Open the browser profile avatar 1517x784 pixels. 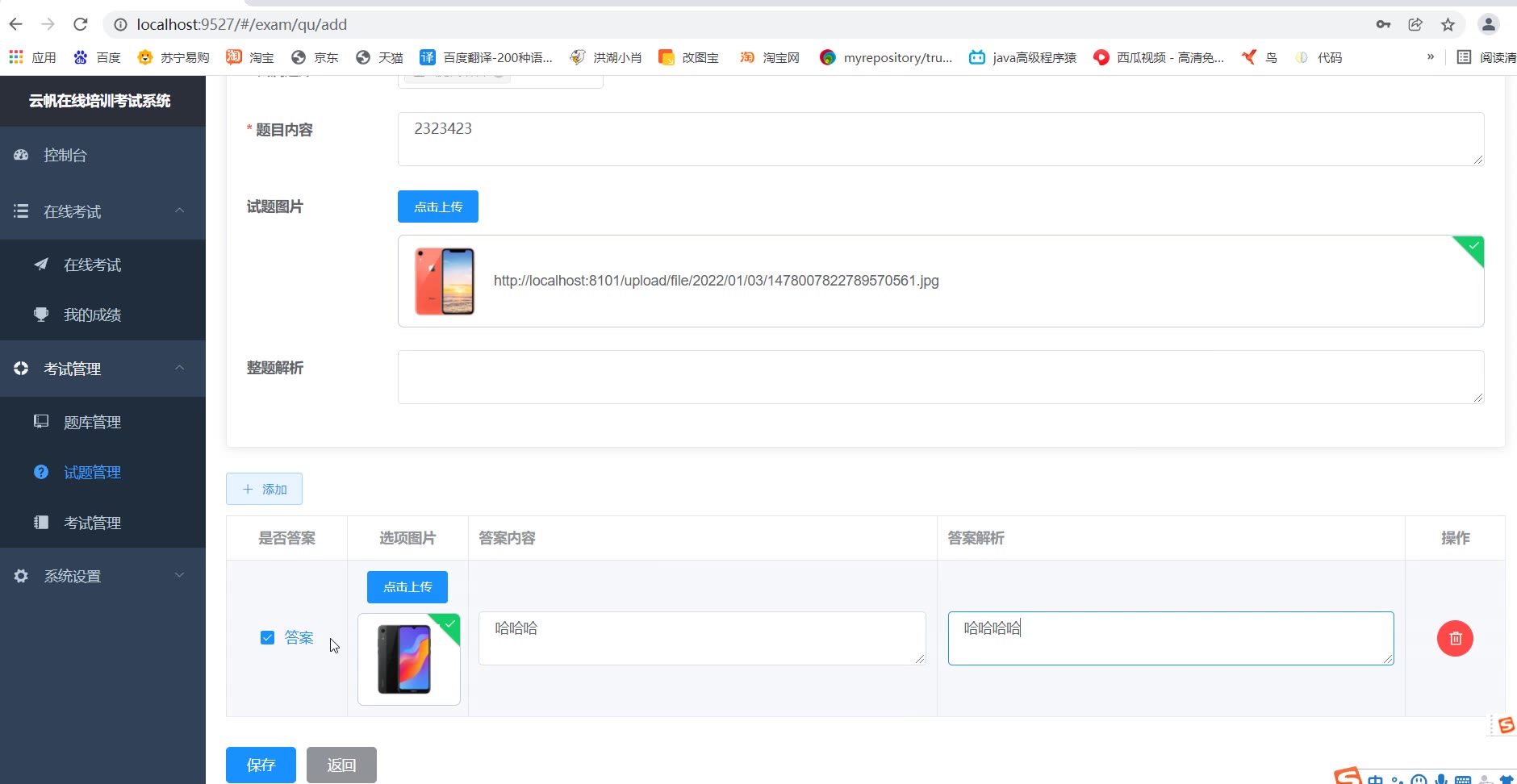[x=1488, y=24]
